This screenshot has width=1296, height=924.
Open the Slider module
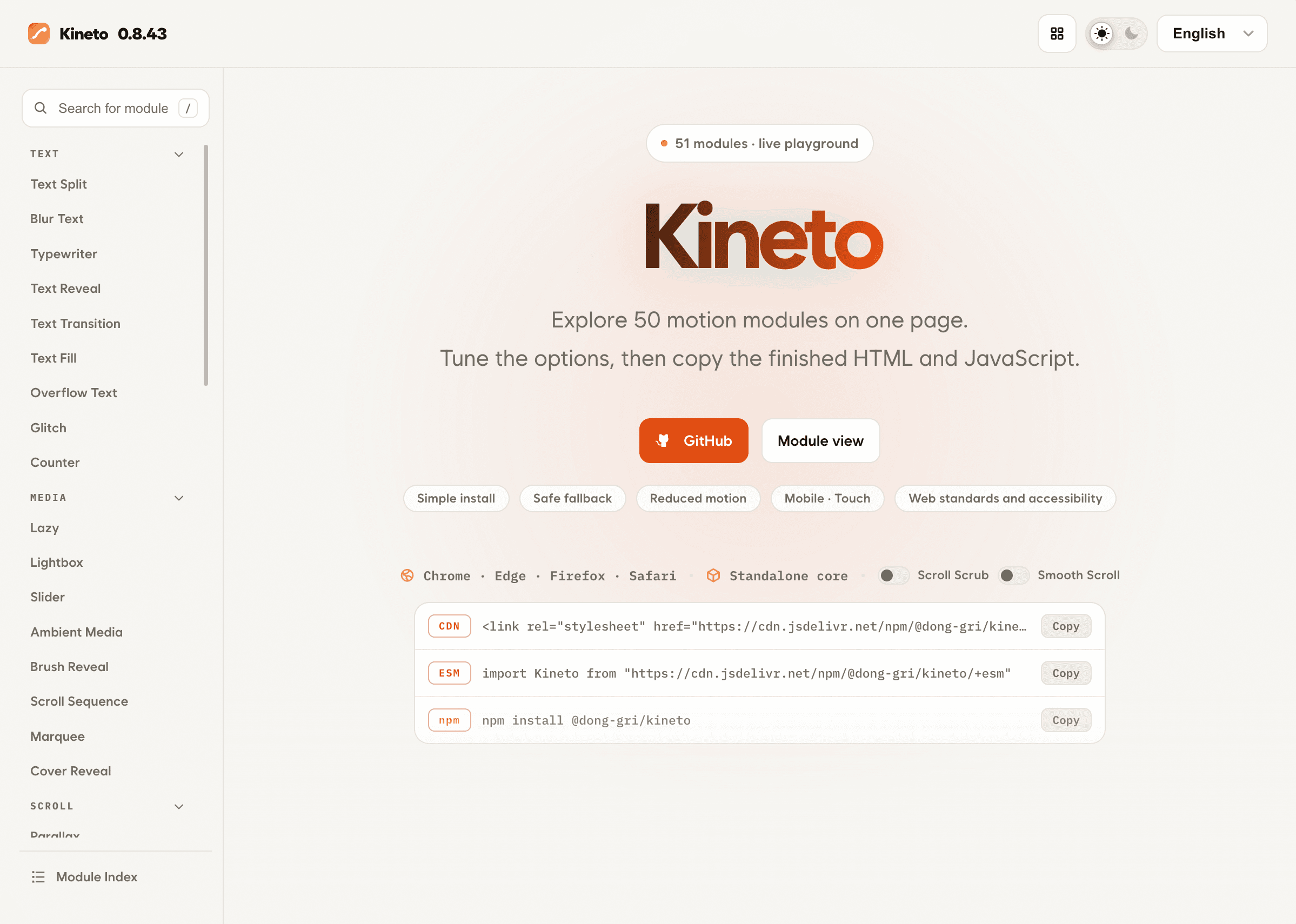pos(47,597)
